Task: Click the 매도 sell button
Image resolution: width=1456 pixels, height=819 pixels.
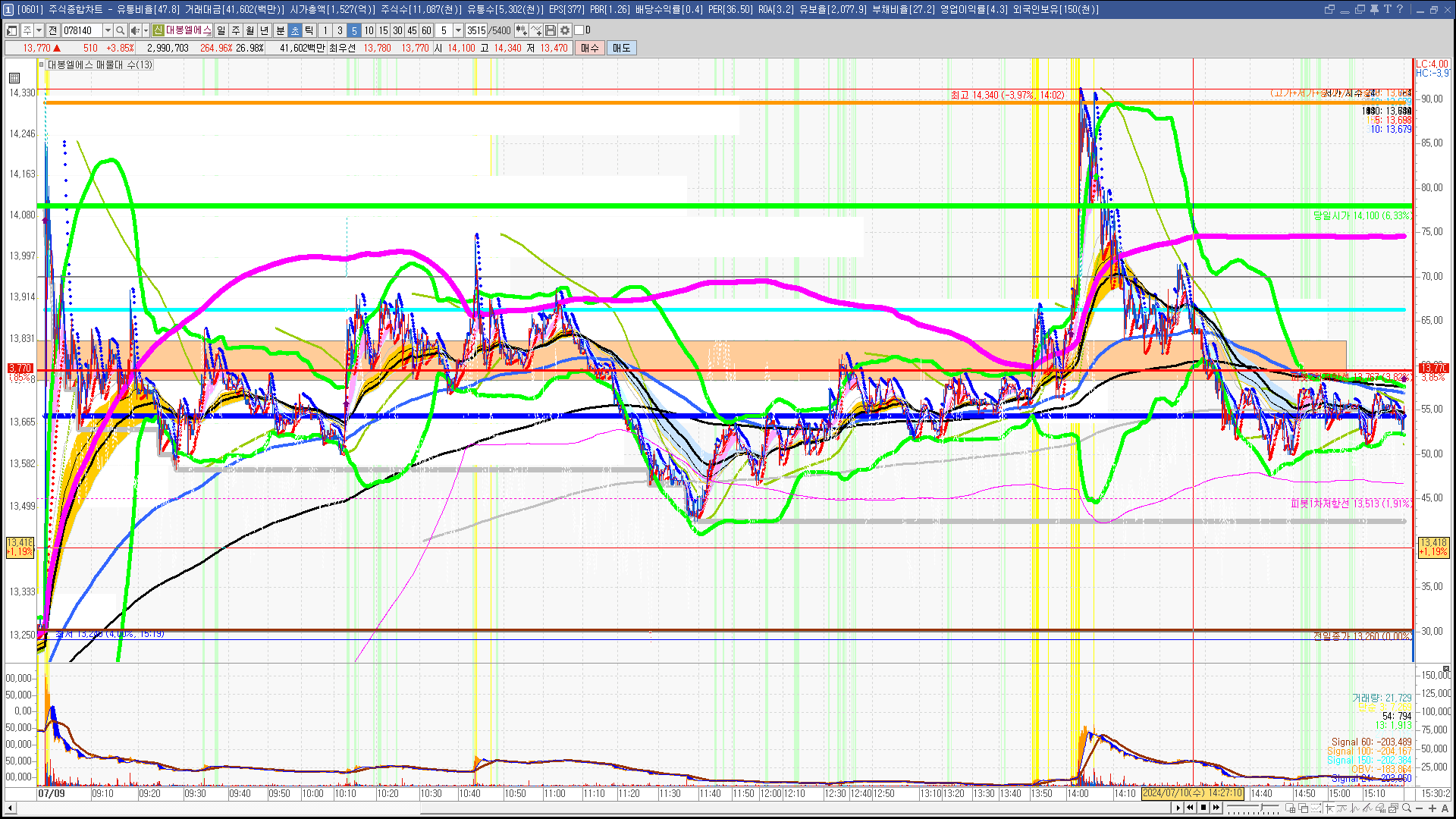Action: pyautogui.click(x=621, y=48)
